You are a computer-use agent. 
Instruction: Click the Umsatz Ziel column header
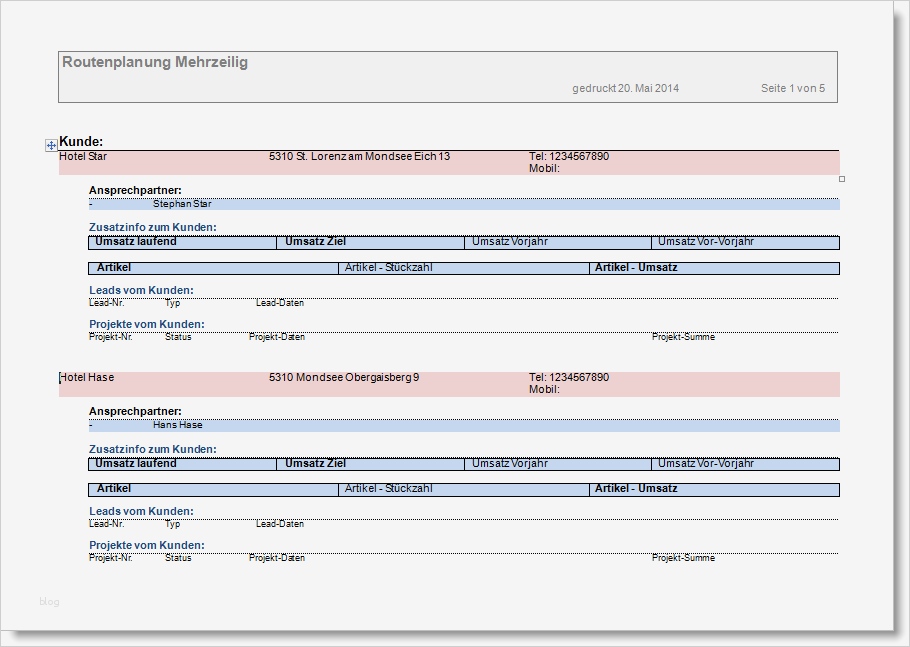coord(315,242)
